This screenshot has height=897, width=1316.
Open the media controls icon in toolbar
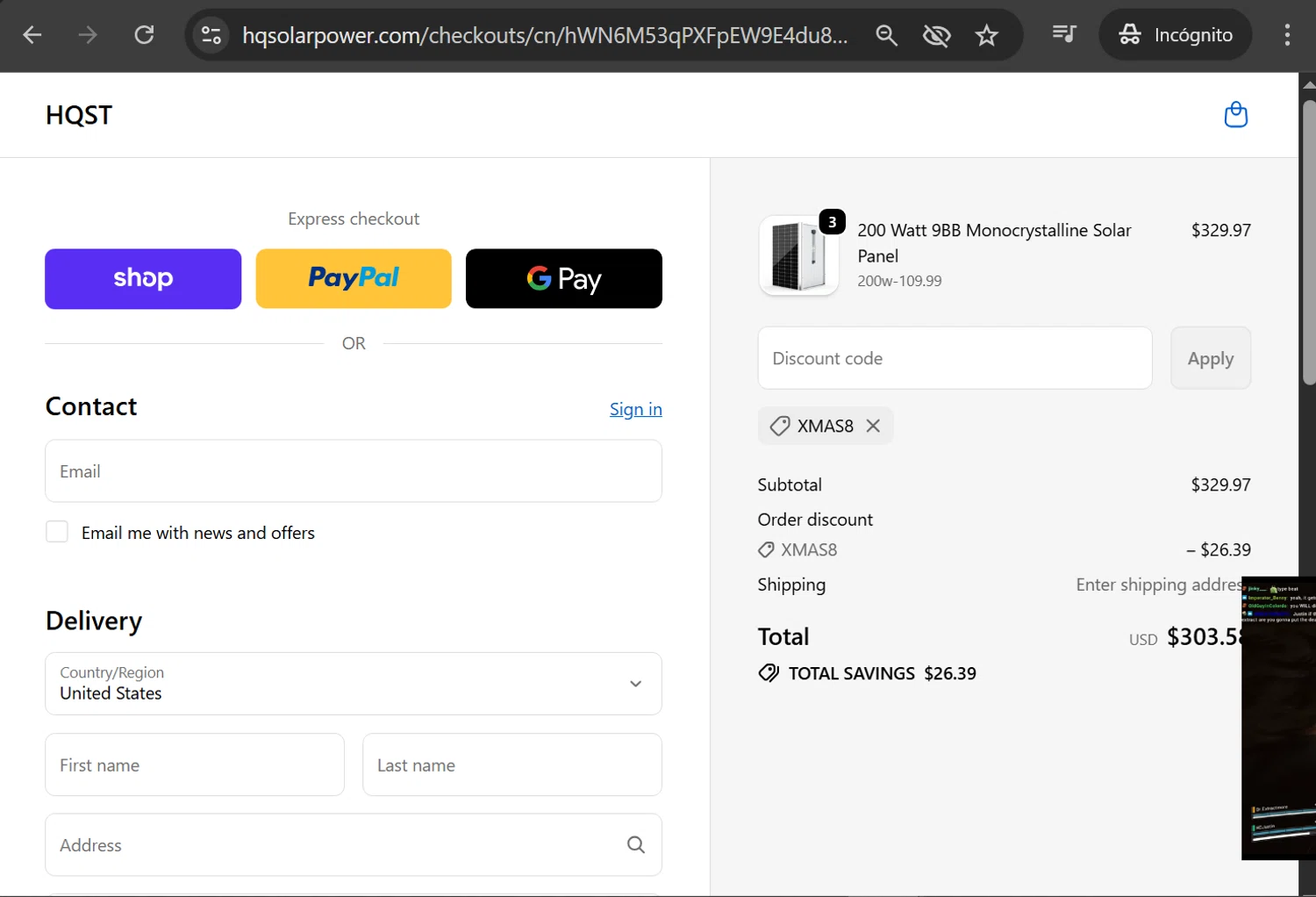coord(1064,35)
